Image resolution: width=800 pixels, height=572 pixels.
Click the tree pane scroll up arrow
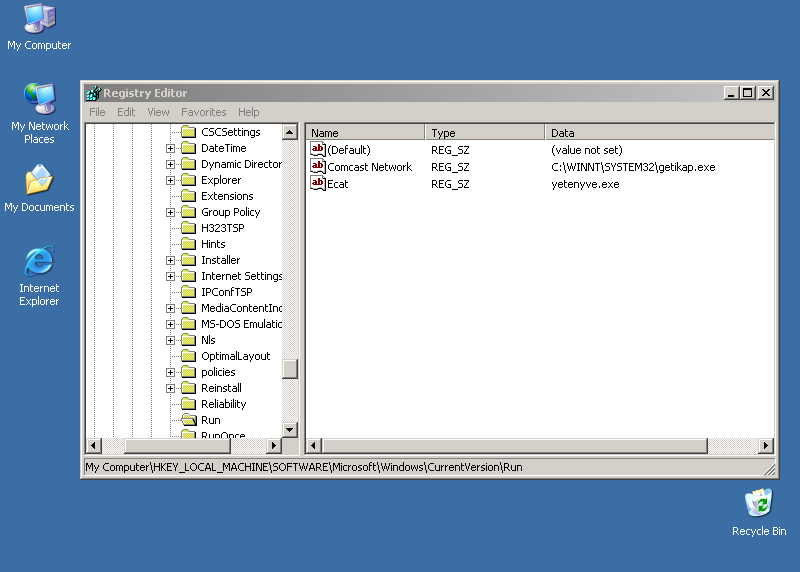pyautogui.click(x=290, y=132)
